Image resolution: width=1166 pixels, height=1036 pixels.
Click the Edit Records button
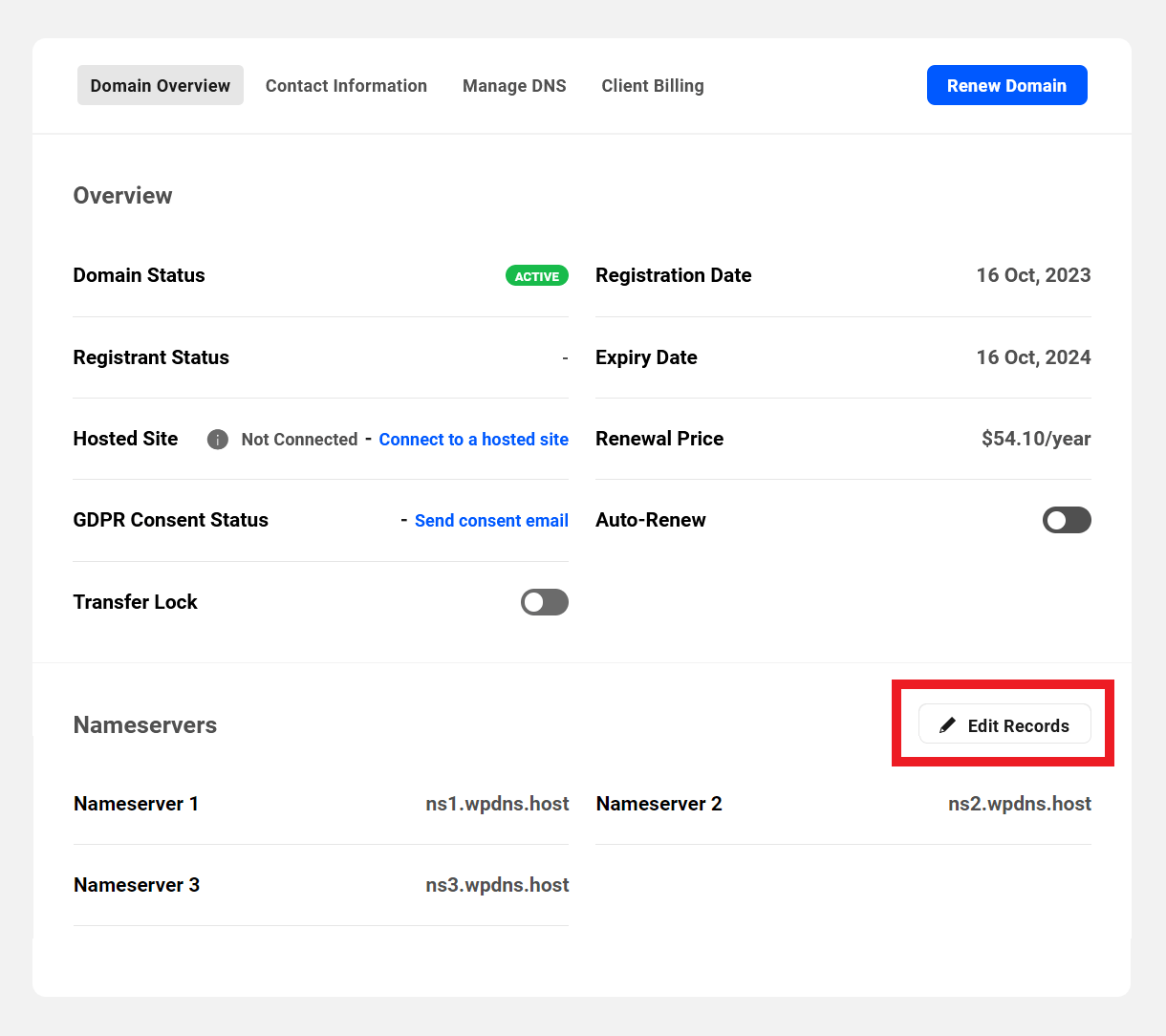(1004, 724)
